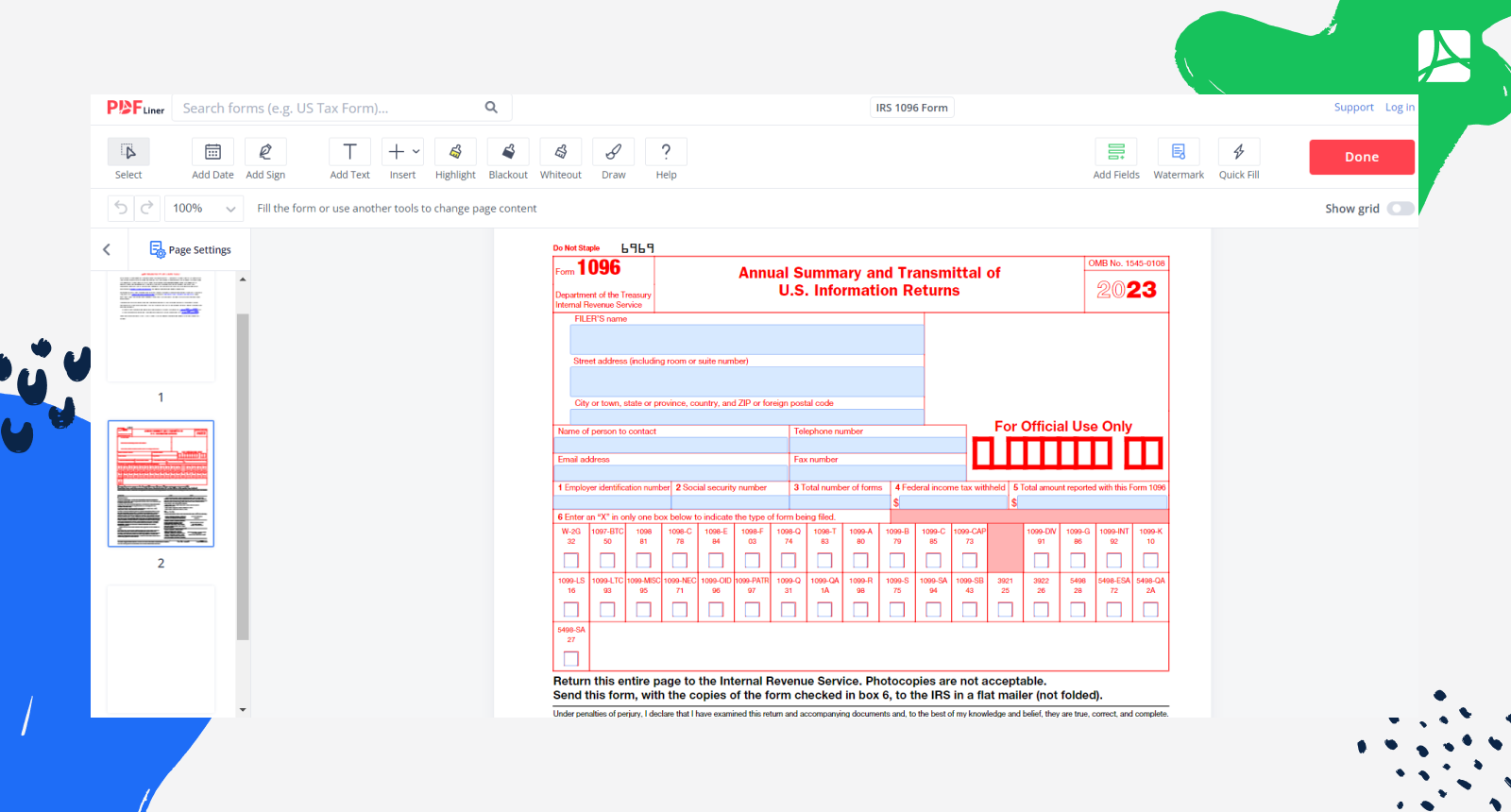1511x812 pixels.
Task: Select the Add Date calendar tool
Action: pos(212,152)
